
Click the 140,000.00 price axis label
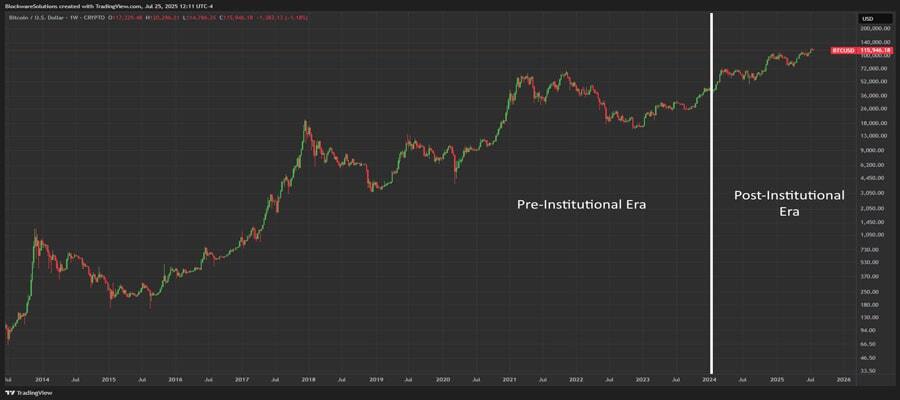coord(875,42)
